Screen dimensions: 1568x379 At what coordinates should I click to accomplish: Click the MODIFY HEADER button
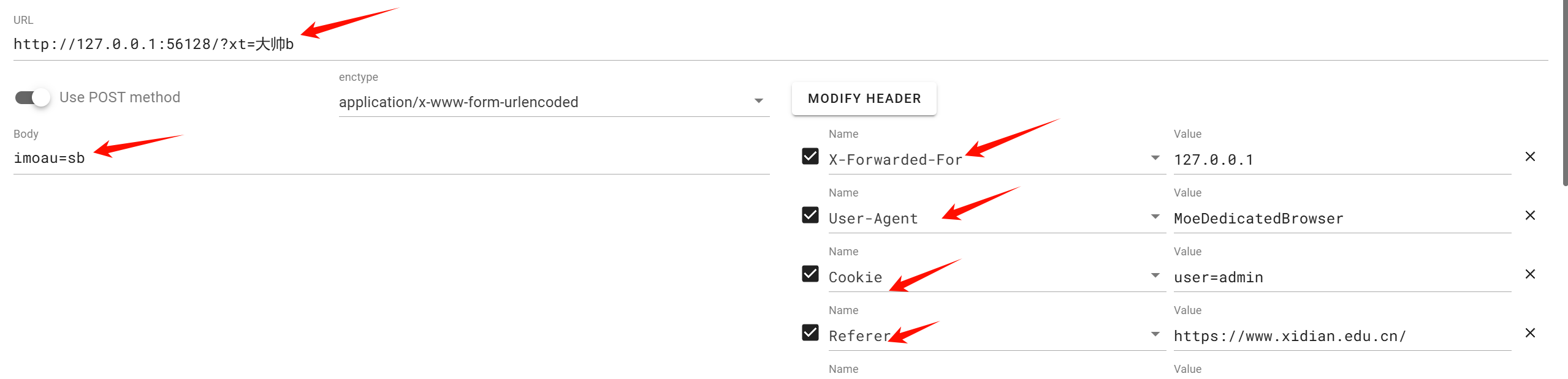coord(864,98)
